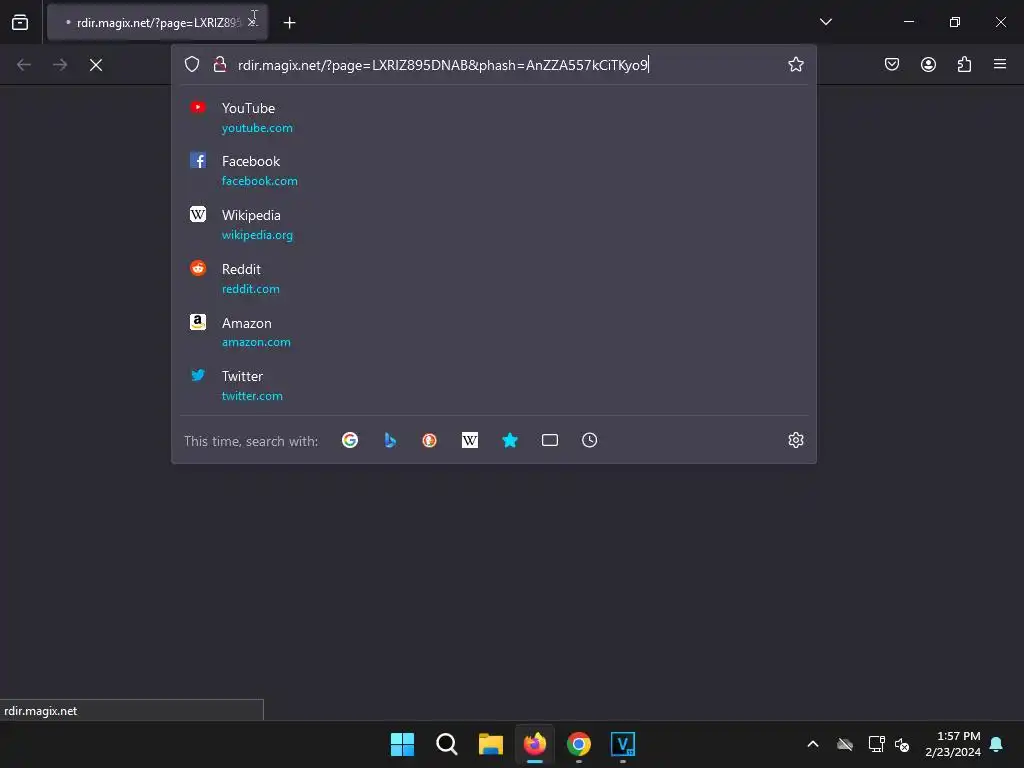Screen dimensions: 1024x768
Task: Click the Save to Pocket icon
Action: click(891, 64)
